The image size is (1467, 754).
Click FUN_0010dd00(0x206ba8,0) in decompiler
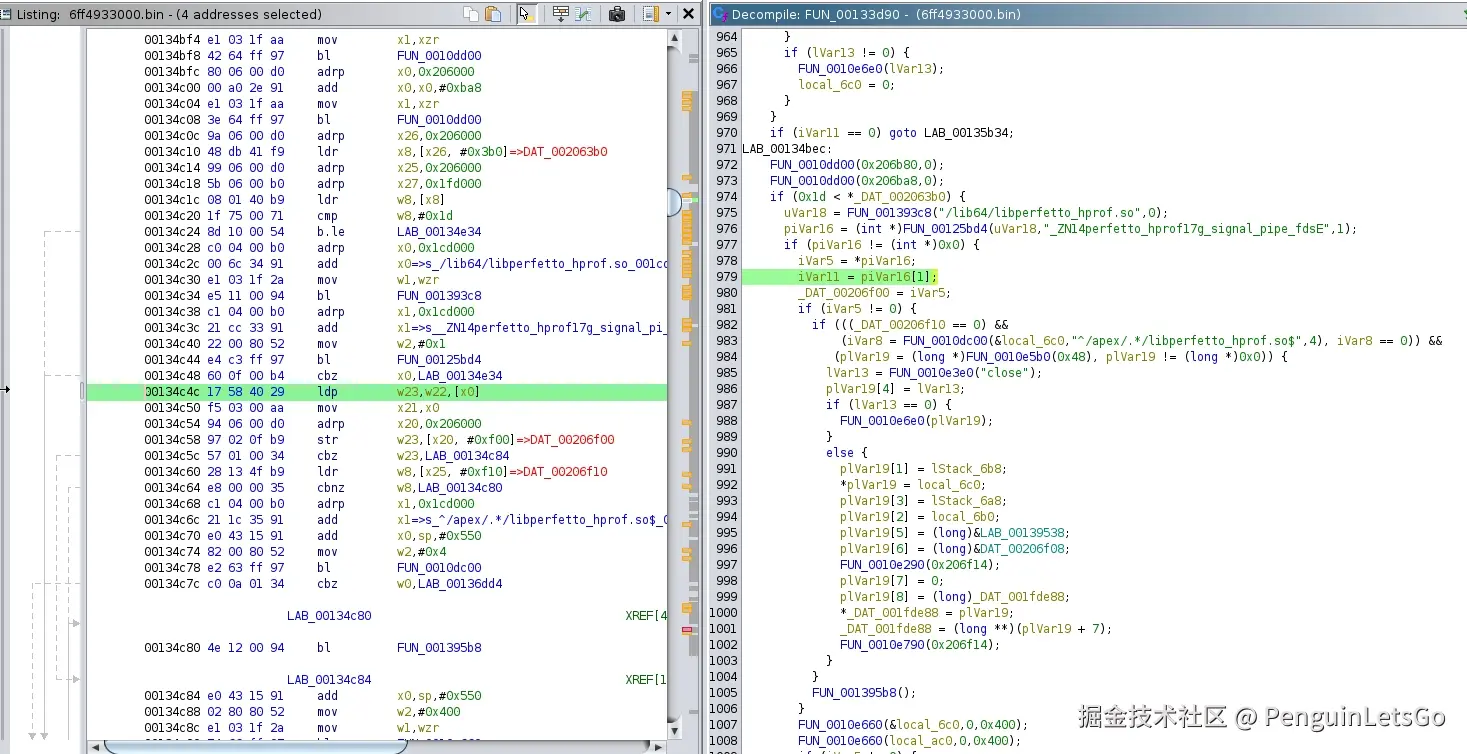[857, 181]
